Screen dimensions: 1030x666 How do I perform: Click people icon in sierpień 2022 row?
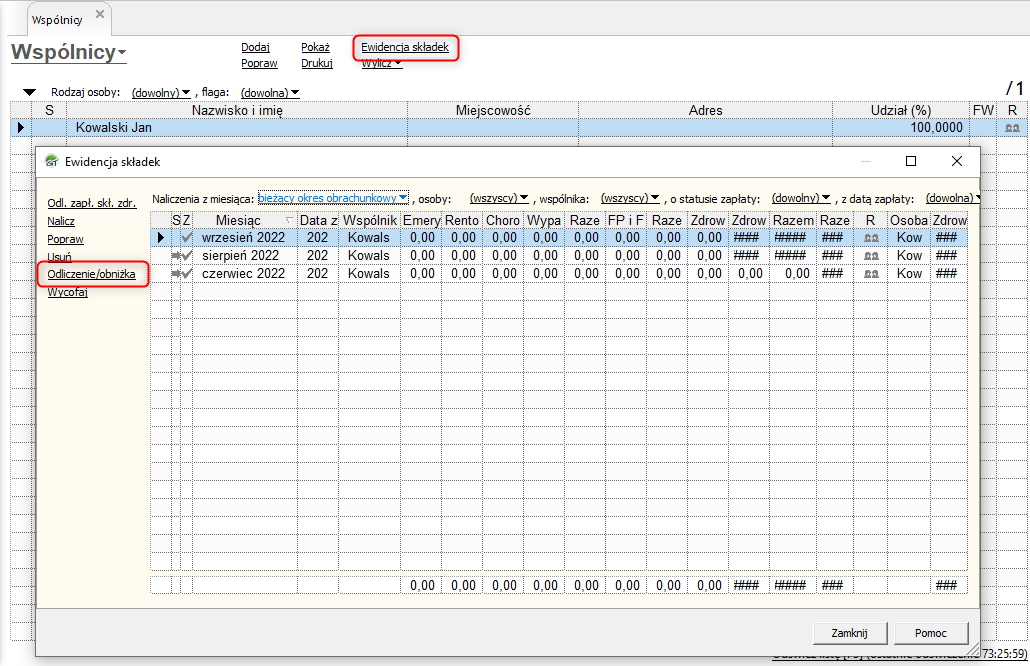click(871, 255)
